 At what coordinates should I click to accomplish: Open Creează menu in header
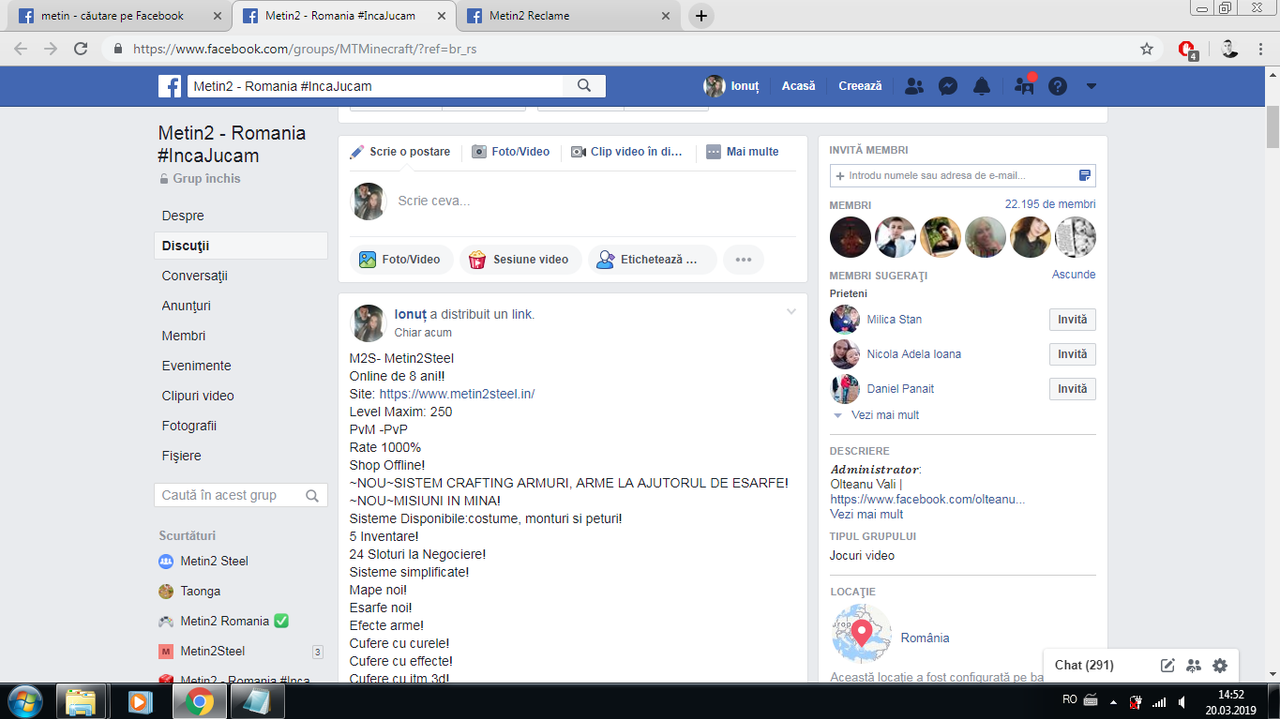click(x=860, y=86)
